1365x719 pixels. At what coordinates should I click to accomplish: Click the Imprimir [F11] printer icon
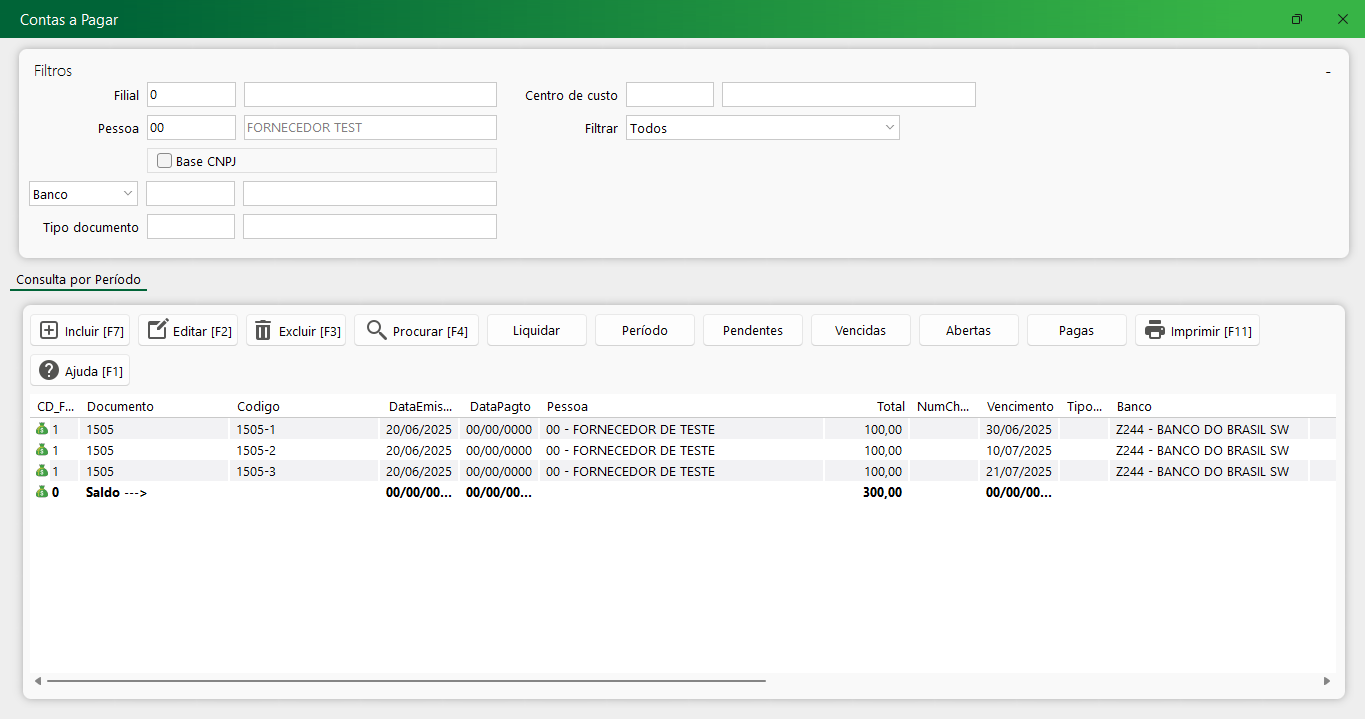point(1155,331)
